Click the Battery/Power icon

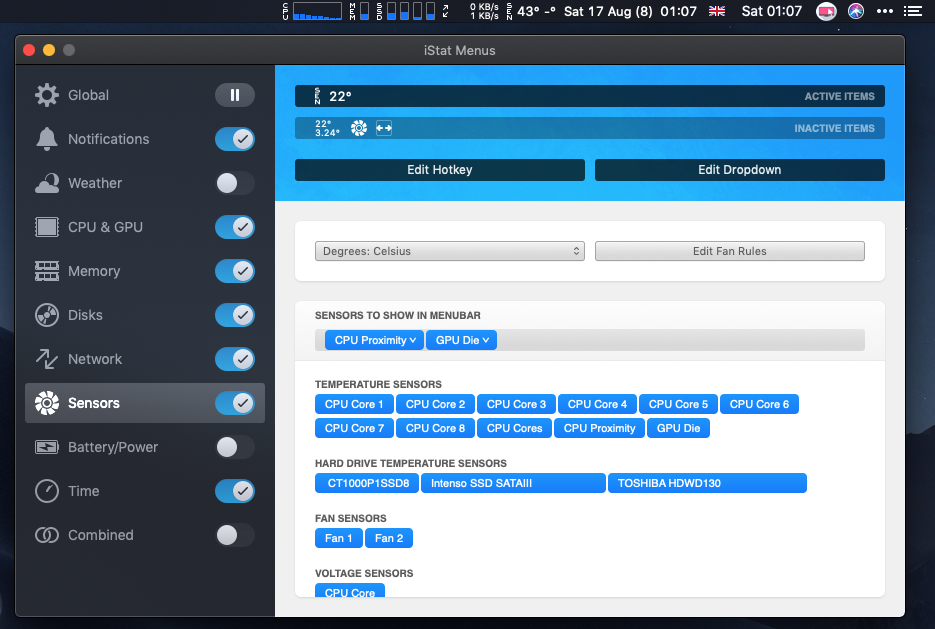(47, 447)
